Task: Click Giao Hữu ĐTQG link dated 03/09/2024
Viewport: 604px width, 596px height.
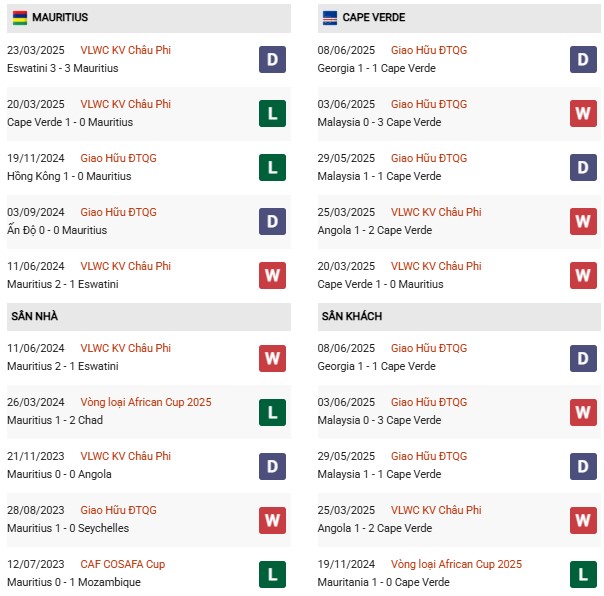Action: 118,212
